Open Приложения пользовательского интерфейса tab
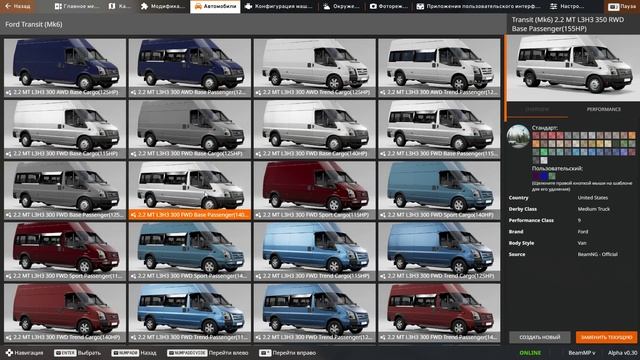Image resolution: width=640 pixels, height=360 pixels. [478, 6]
